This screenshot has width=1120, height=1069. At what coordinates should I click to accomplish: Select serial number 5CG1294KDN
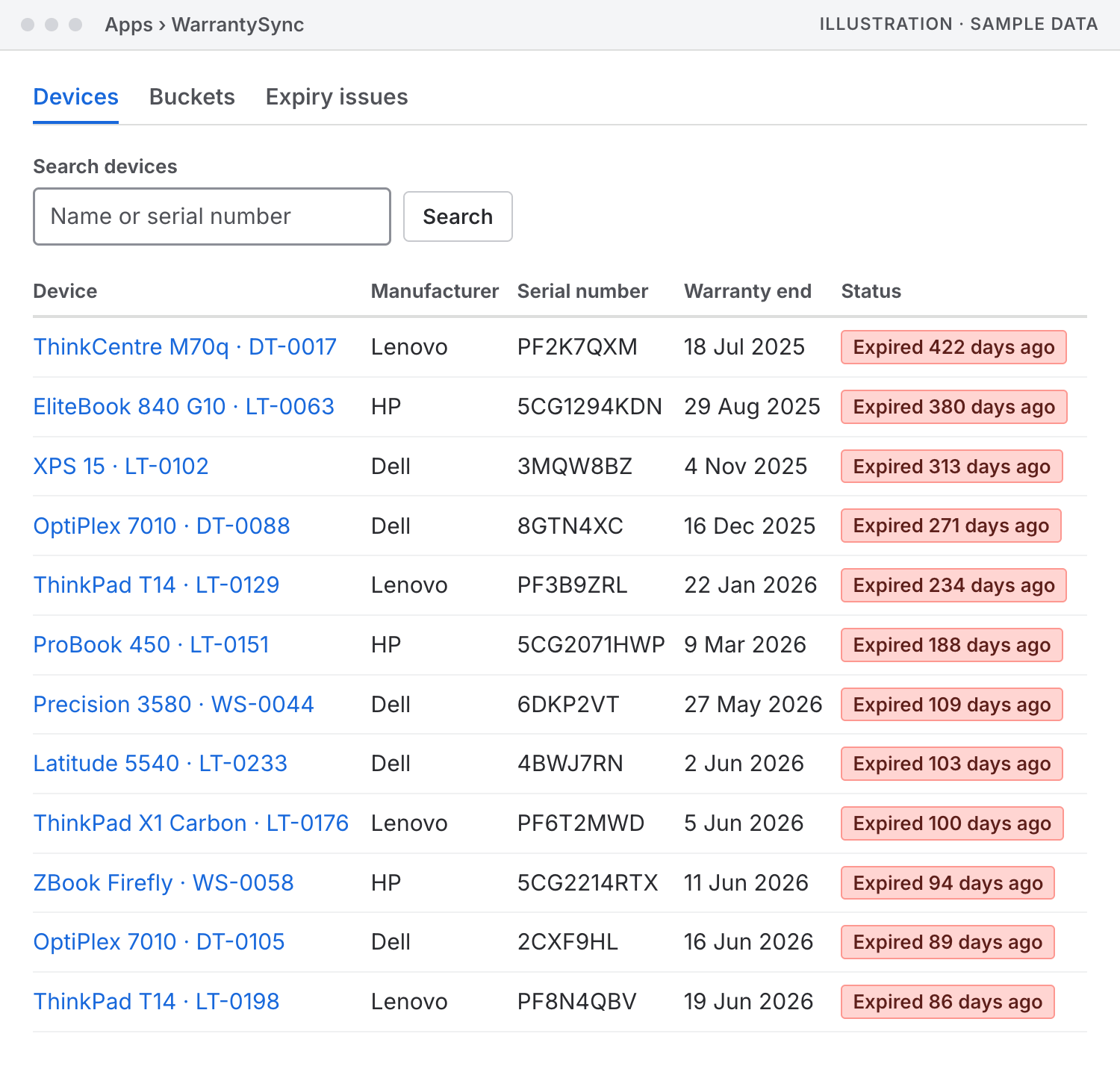pyautogui.click(x=590, y=407)
